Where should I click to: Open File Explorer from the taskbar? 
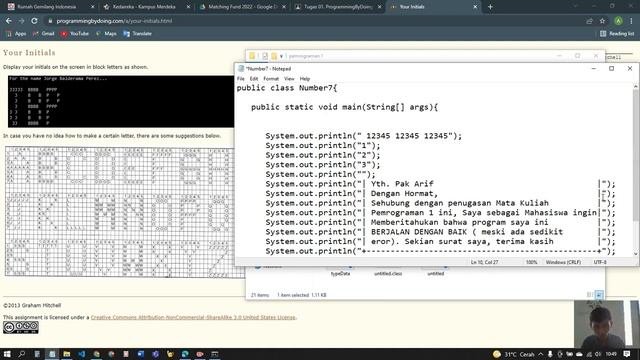(67, 354)
